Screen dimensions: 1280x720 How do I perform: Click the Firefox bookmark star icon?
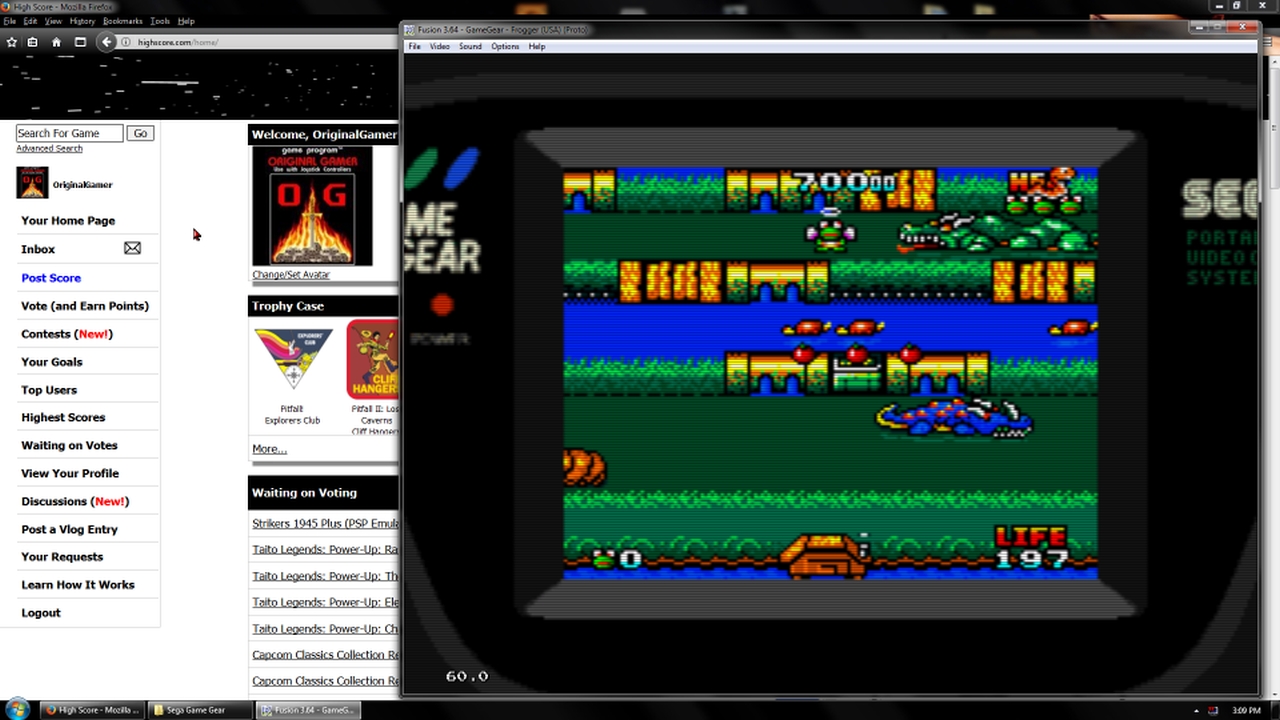(x=12, y=42)
